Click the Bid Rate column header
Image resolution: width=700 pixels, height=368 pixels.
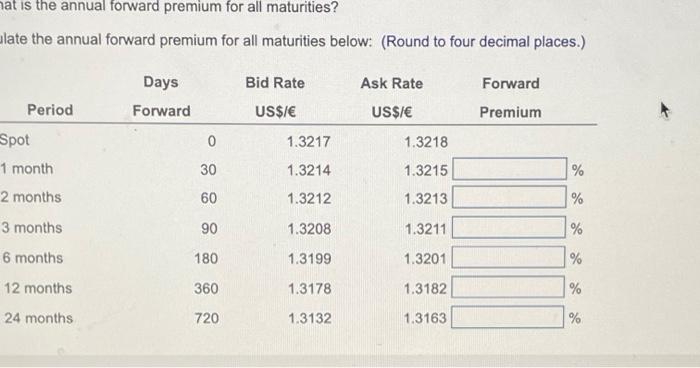(x=275, y=97)
